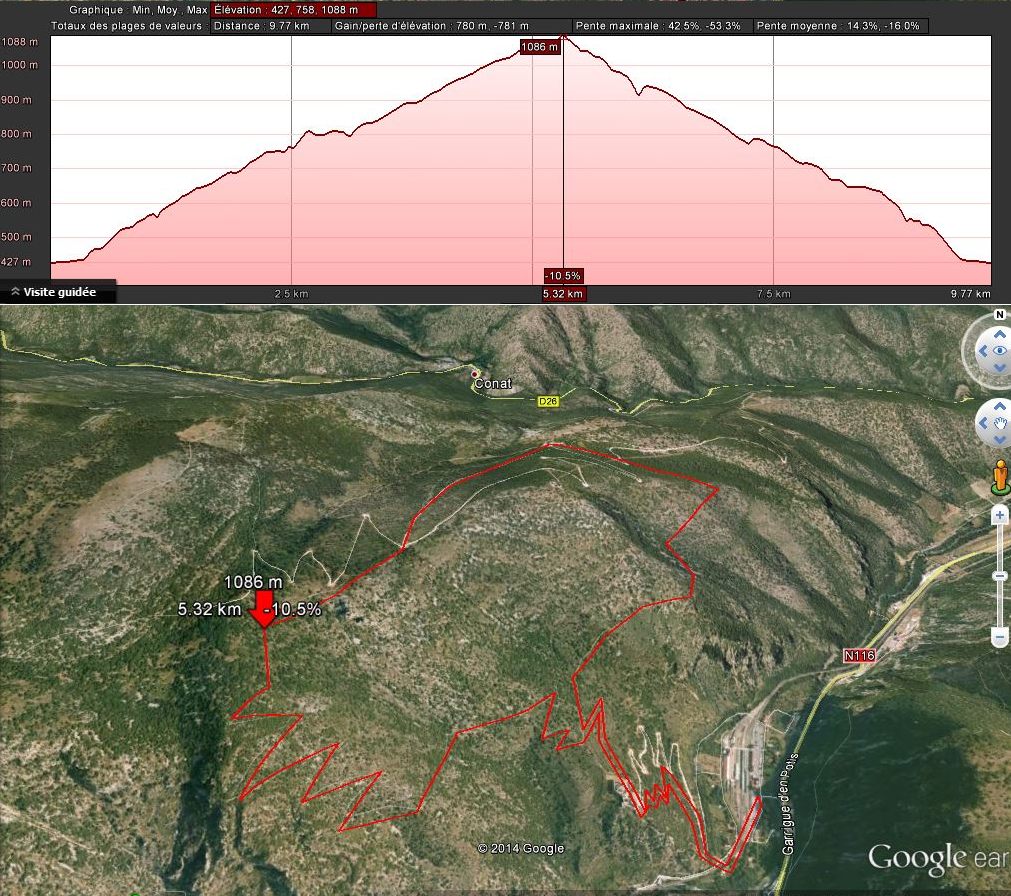Pan up using the hand joystick arrow

coord(1000,407)
